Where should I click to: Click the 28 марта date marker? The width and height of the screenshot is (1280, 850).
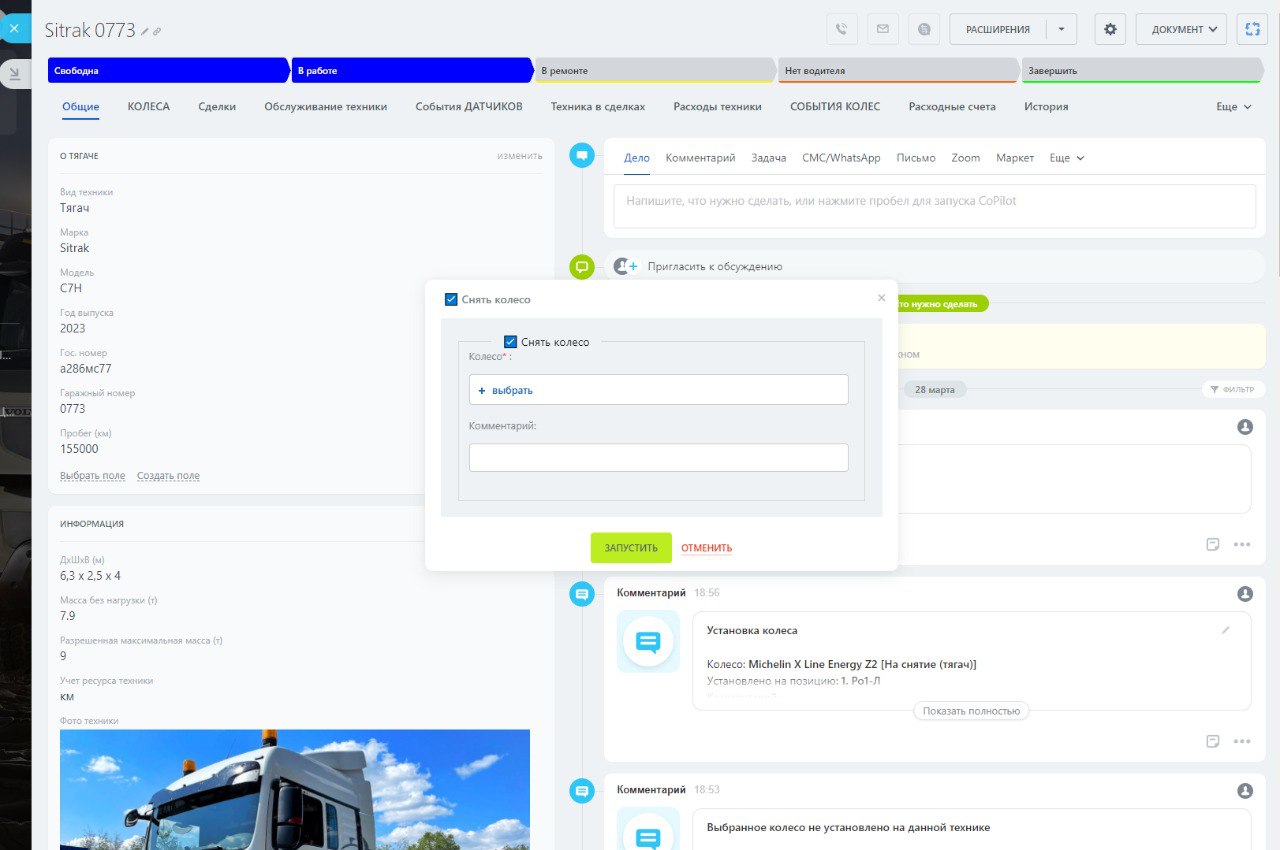934,389
